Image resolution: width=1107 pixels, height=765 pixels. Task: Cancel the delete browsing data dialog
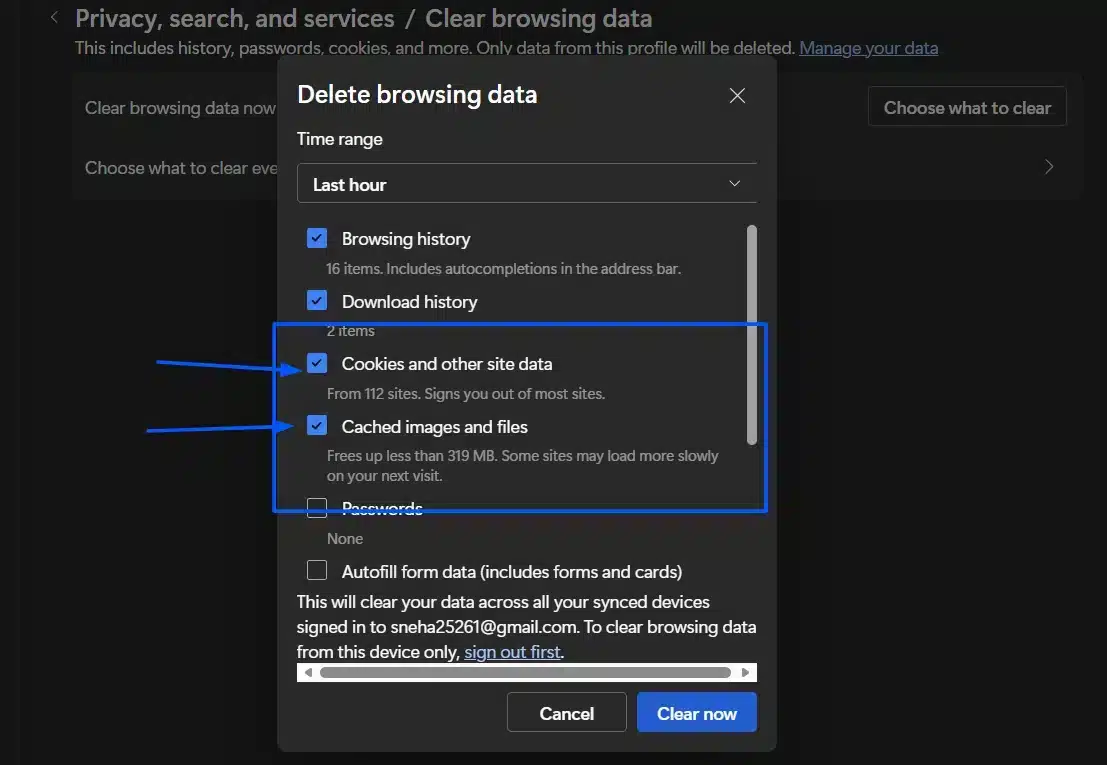tap(566, 713)
